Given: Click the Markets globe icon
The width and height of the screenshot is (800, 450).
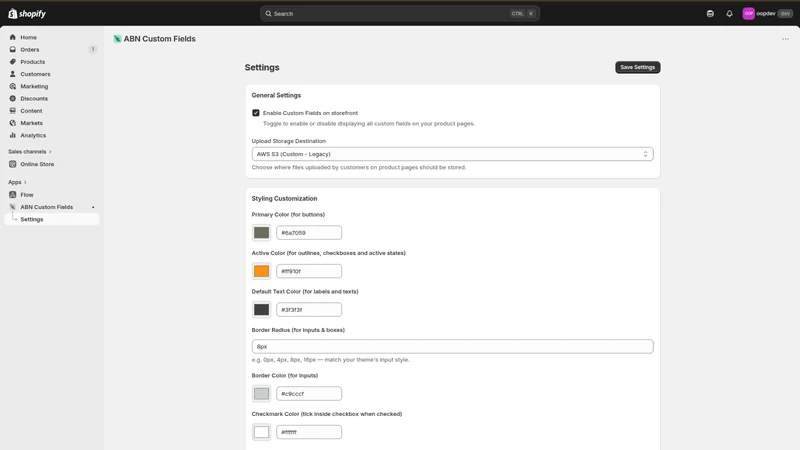Looking at the screenshot, I should [13, 123].
